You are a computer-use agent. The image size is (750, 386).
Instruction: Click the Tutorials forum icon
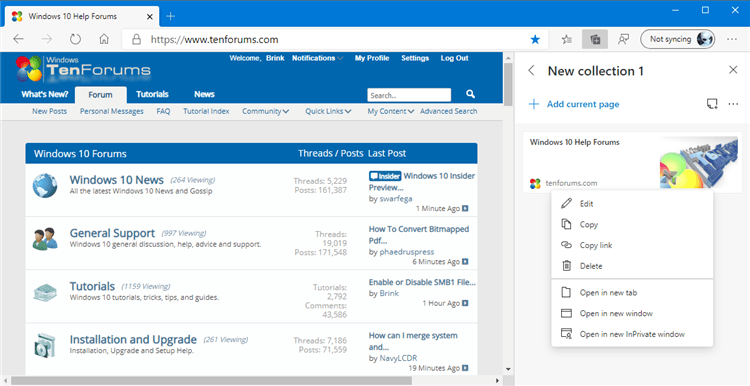click(x=45, y=292)
